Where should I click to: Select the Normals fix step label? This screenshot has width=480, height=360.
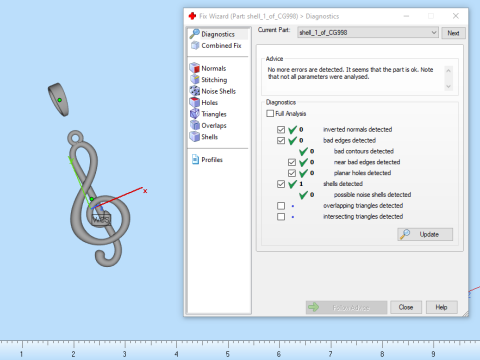coord(214,68)
